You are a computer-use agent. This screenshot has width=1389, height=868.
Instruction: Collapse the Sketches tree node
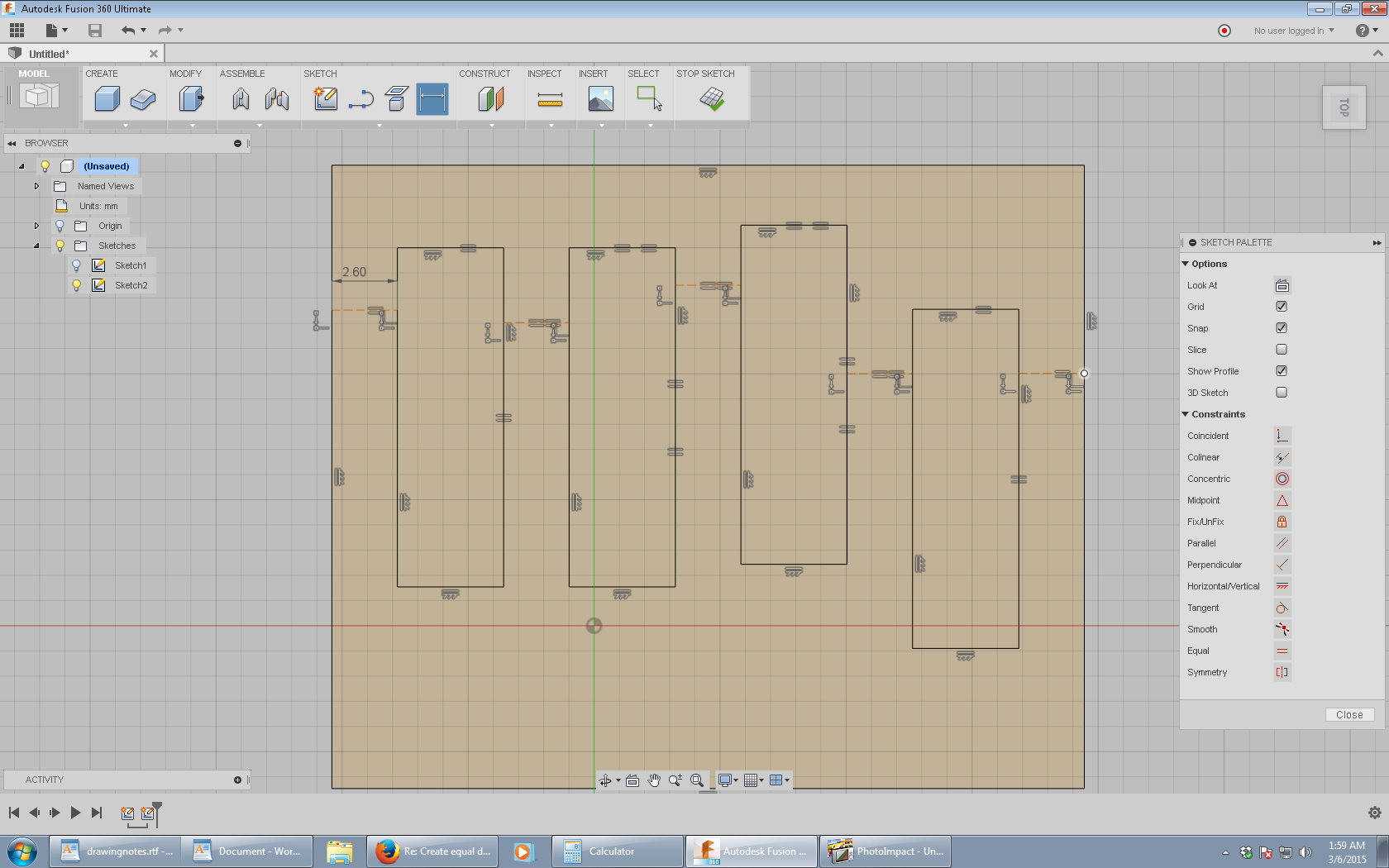click(x=36, y=246)
